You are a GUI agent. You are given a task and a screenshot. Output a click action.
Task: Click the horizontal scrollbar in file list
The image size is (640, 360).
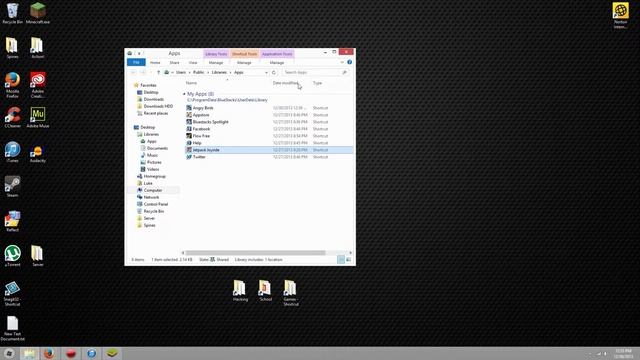click(x=256, y=253)
